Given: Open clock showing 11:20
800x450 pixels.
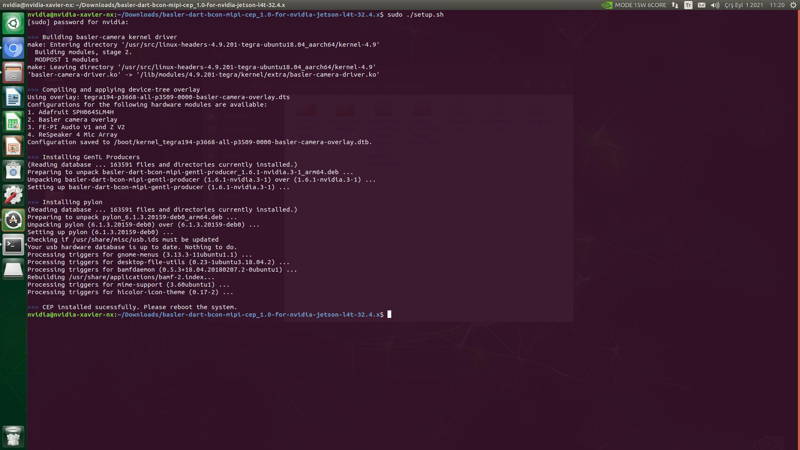Looking at the screenshot, I should tap(777, 5).
